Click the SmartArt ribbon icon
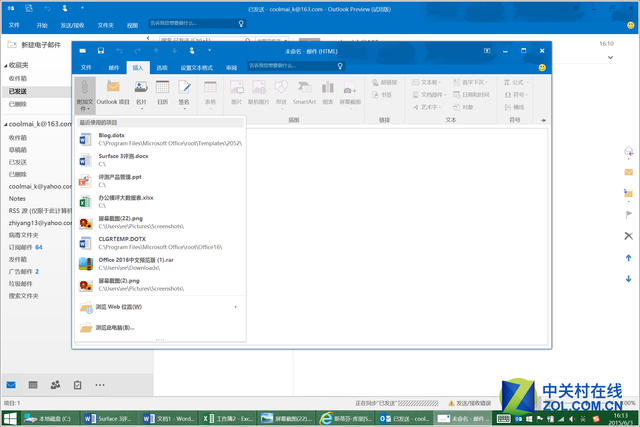Viewport: 640px width, 427px height. click(x=304, y=93)
